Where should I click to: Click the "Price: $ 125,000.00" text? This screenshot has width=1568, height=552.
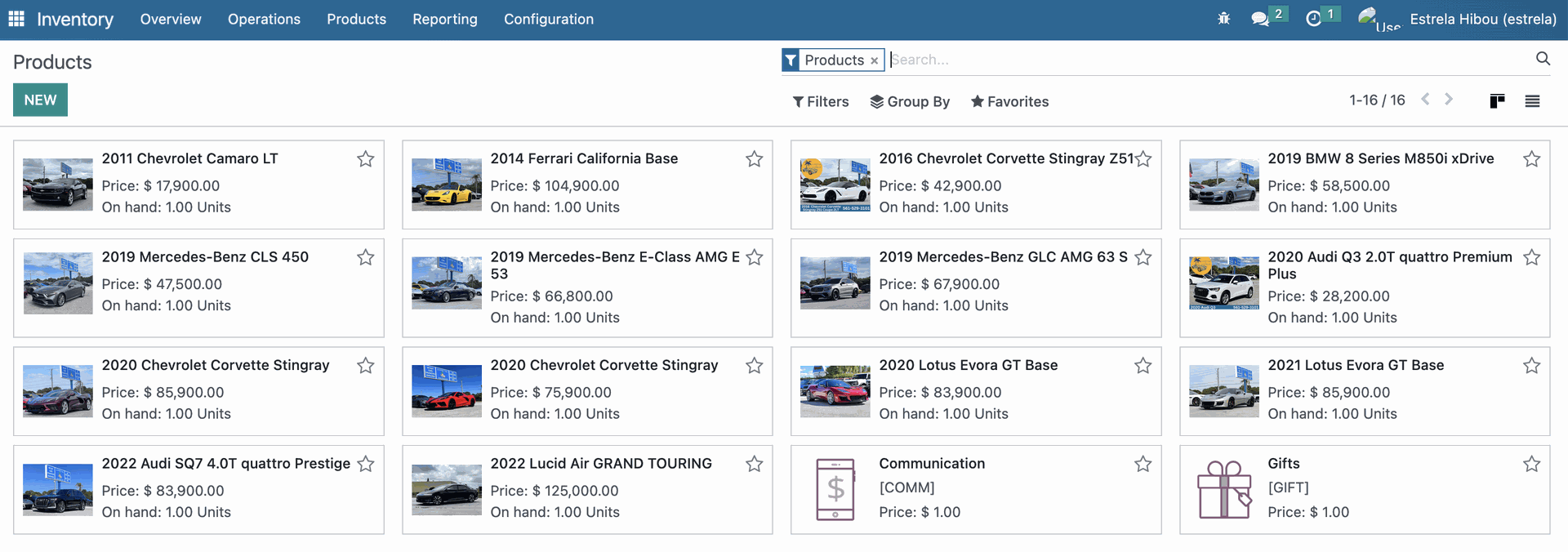point(555,490)
